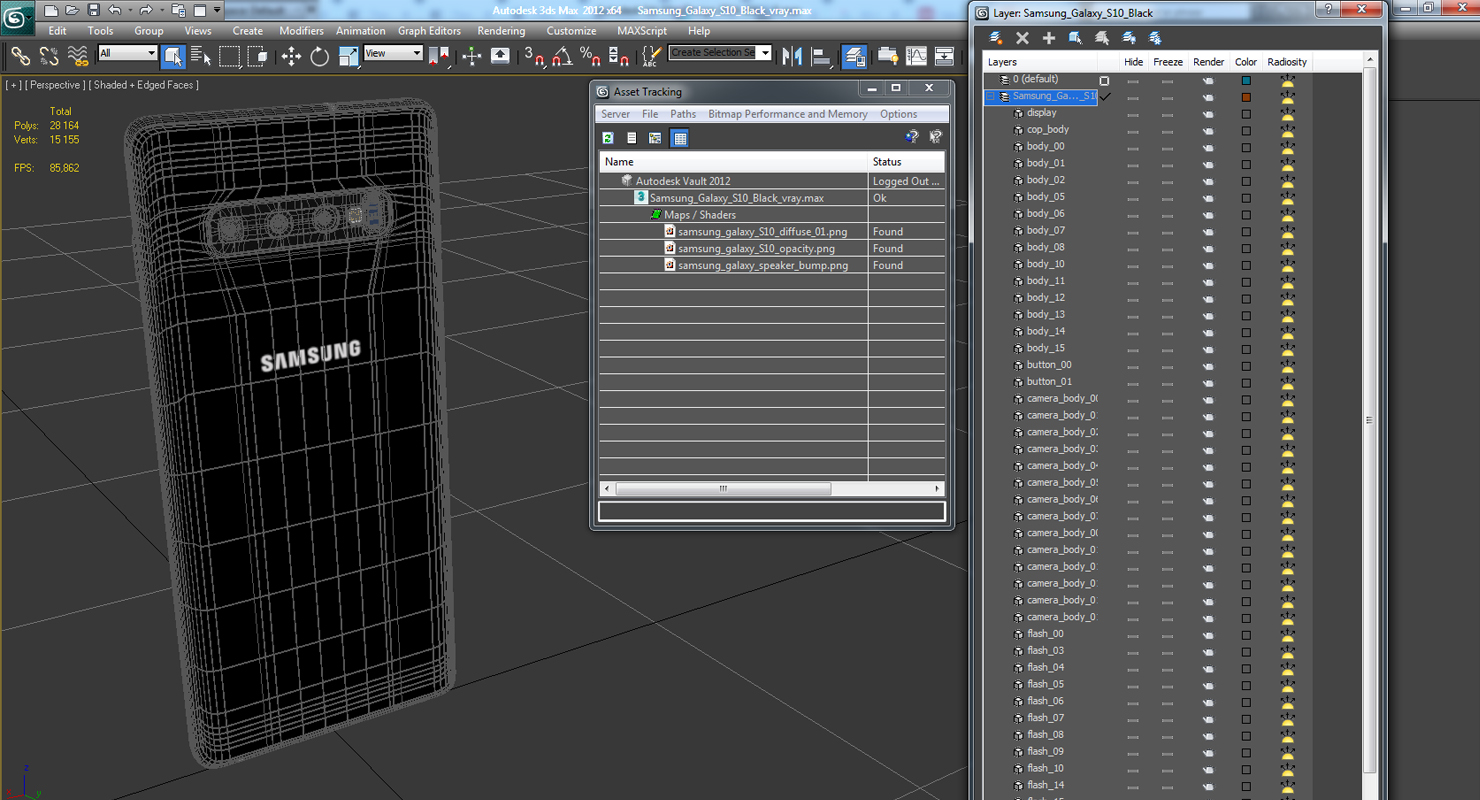Activate the Select Object tool
This screenshot has height=800, width=1480.
click(x=172, y=56)
